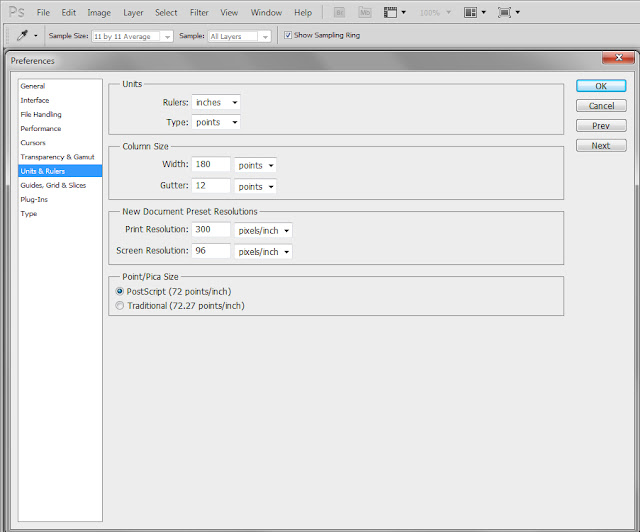Select Cursors preferences category

click(x=60, y=142)
